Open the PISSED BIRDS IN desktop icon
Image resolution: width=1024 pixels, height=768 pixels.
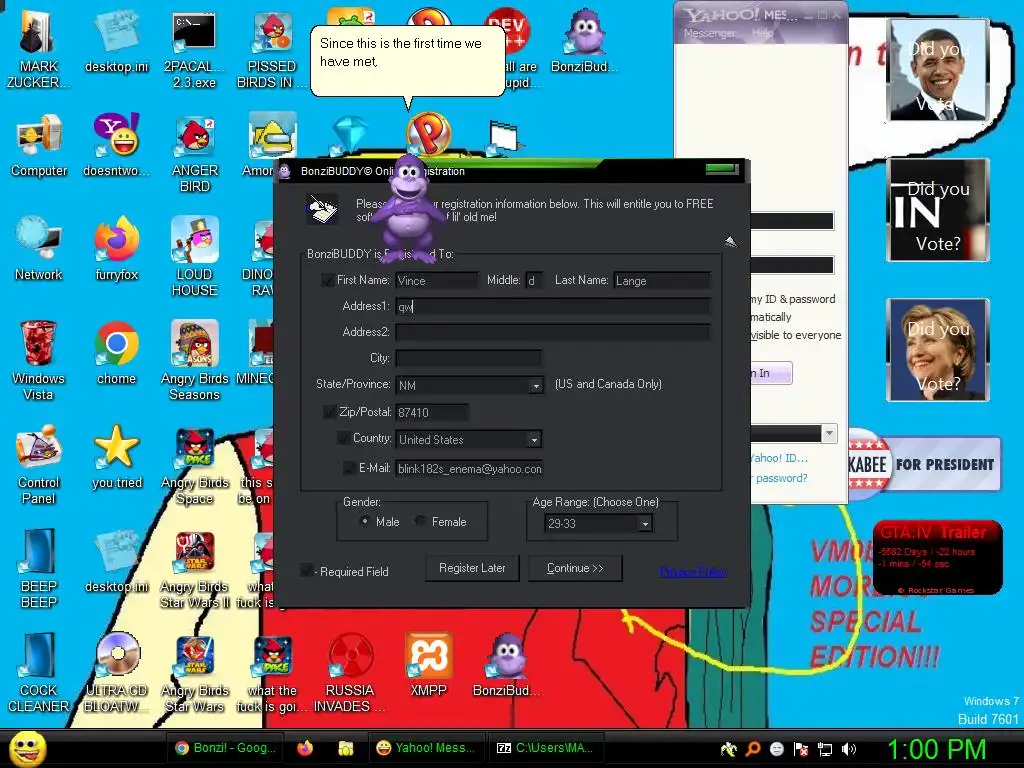(272, 49)
